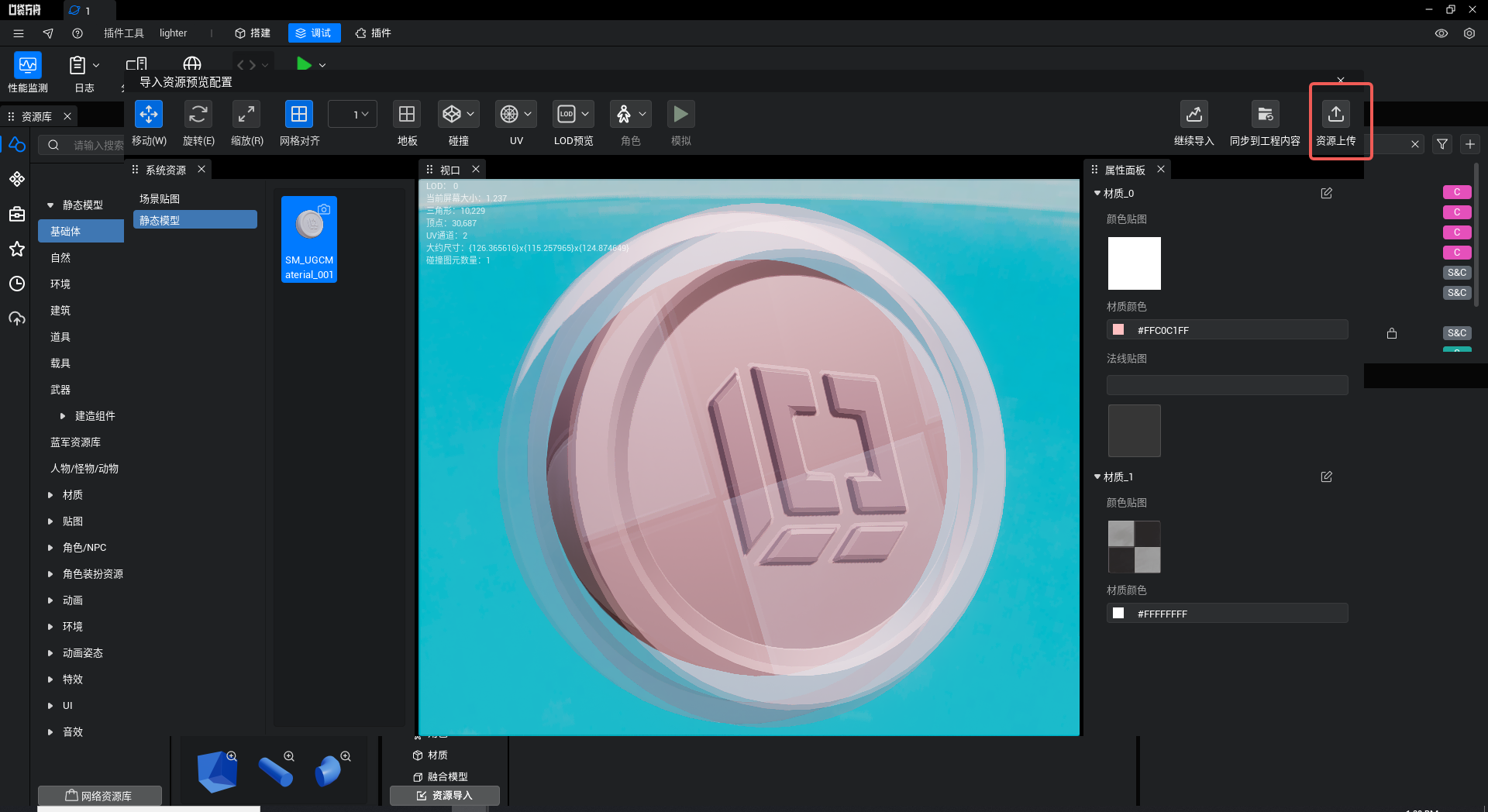
Task: Click Continue Import icon
Action: pyautogui.click(x=1193, y=115)
